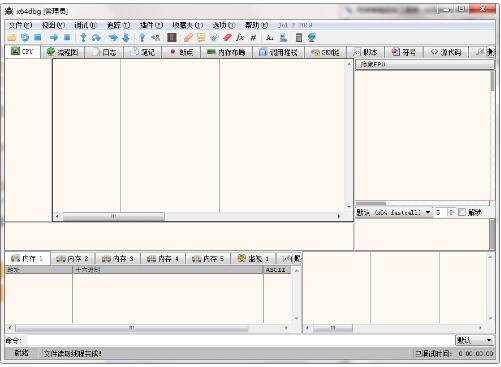Image resolution: width=501 pixels, height=367 pixels.
Task: Switch to the 日志 (Log) tab
Action: click(104, 52)
